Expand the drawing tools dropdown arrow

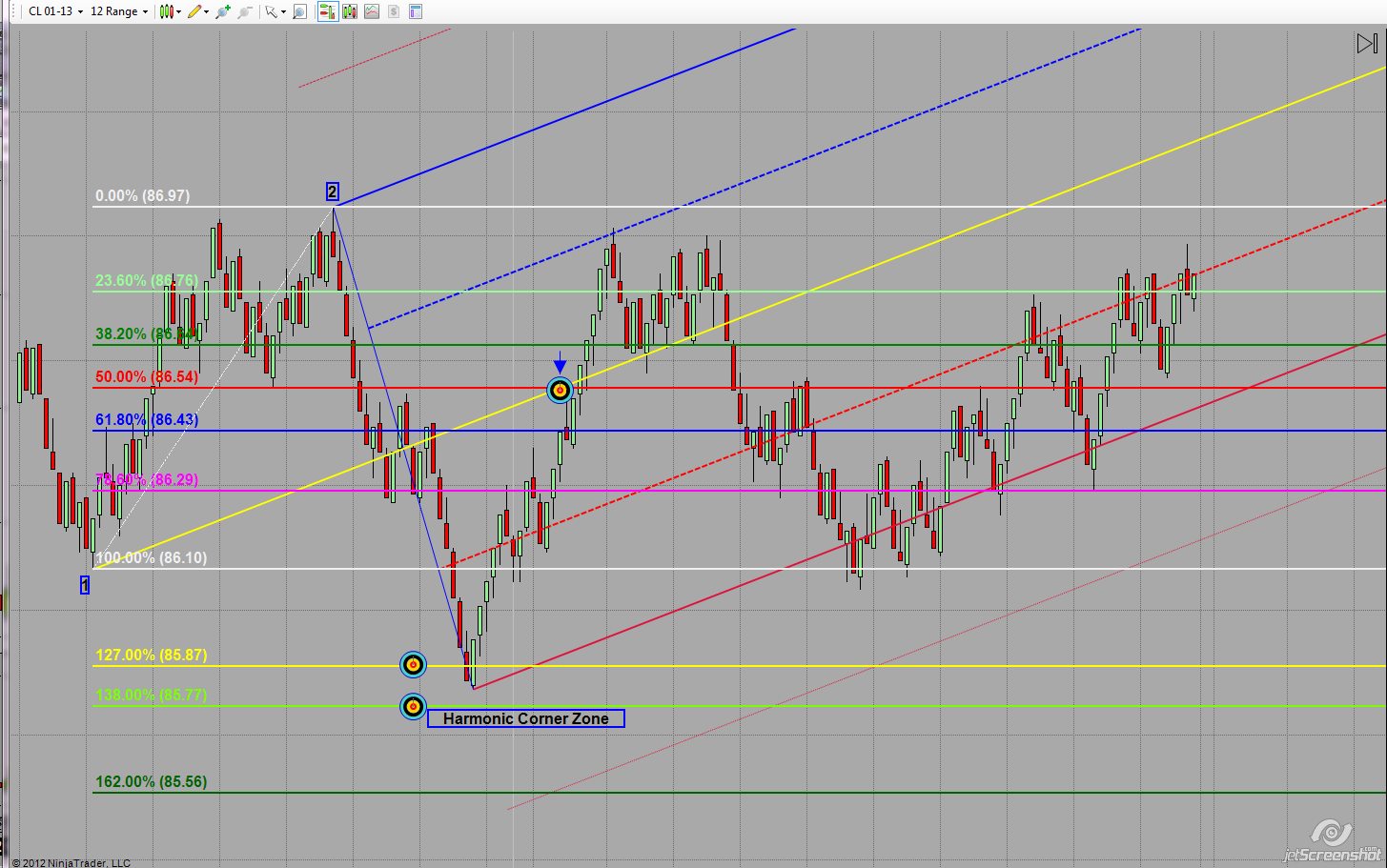pyautogui.click(x=206, y=11)
